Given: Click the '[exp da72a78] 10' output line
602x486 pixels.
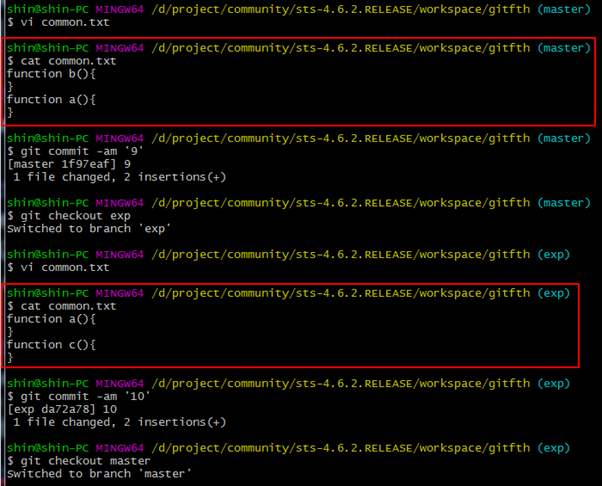Looking at the screenshot, I should pyautogui.click(x=62, y=409).
